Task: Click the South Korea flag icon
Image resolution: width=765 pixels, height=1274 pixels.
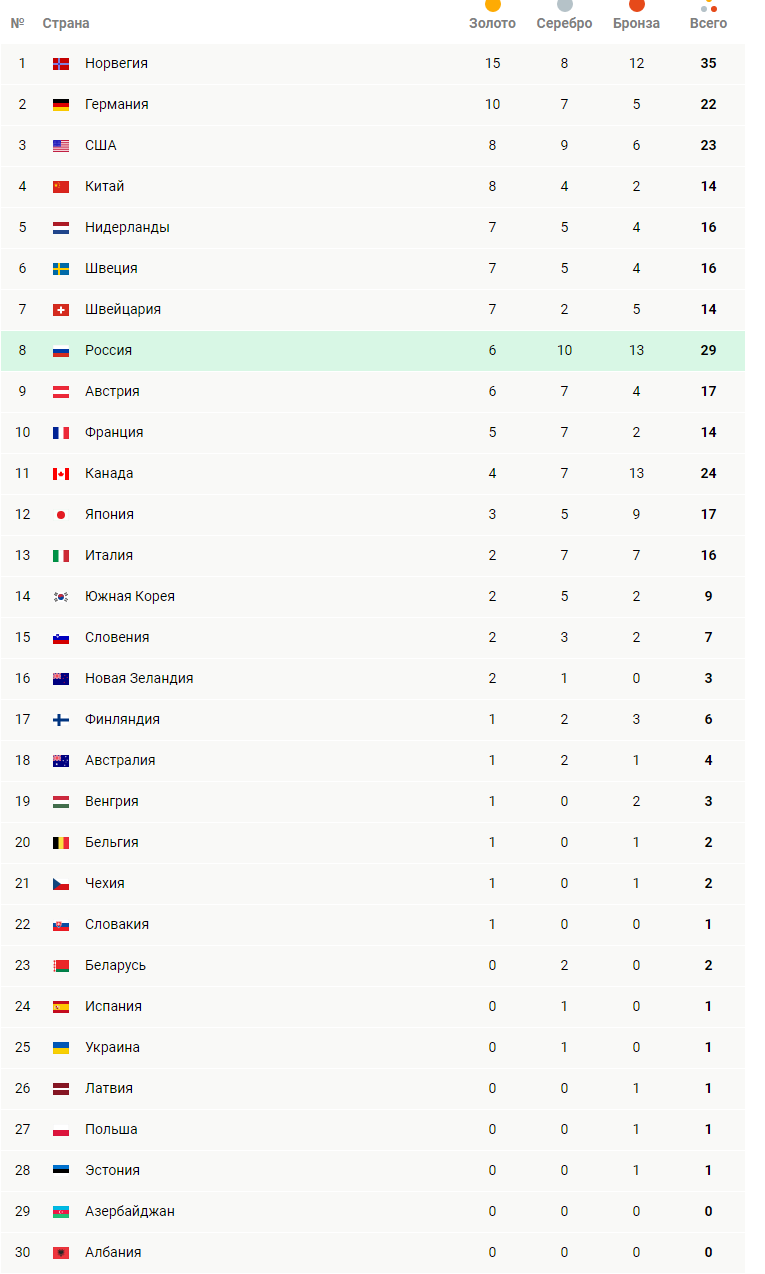Action: tap(61, 596)
